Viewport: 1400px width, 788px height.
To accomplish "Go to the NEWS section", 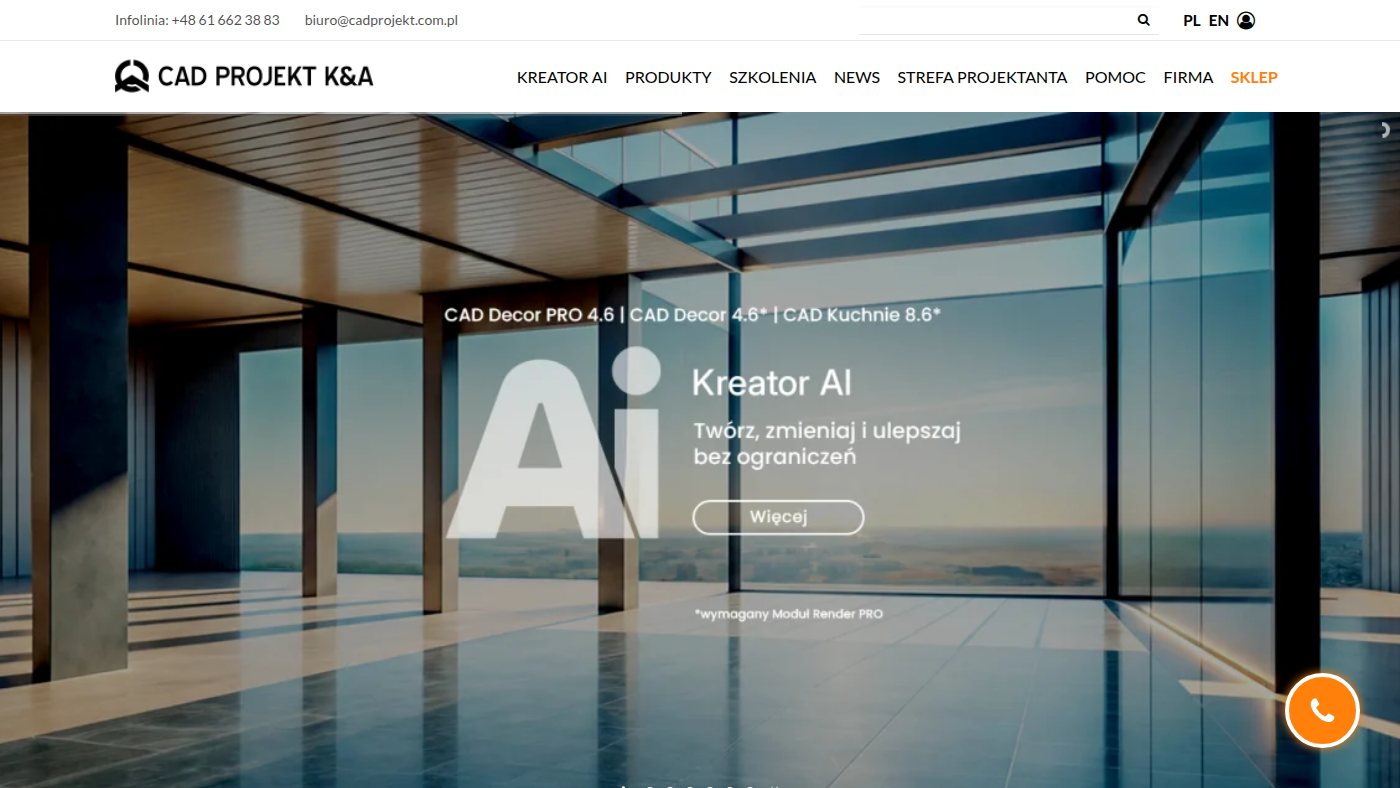I will pyautogui.click(x=857, y=77).
